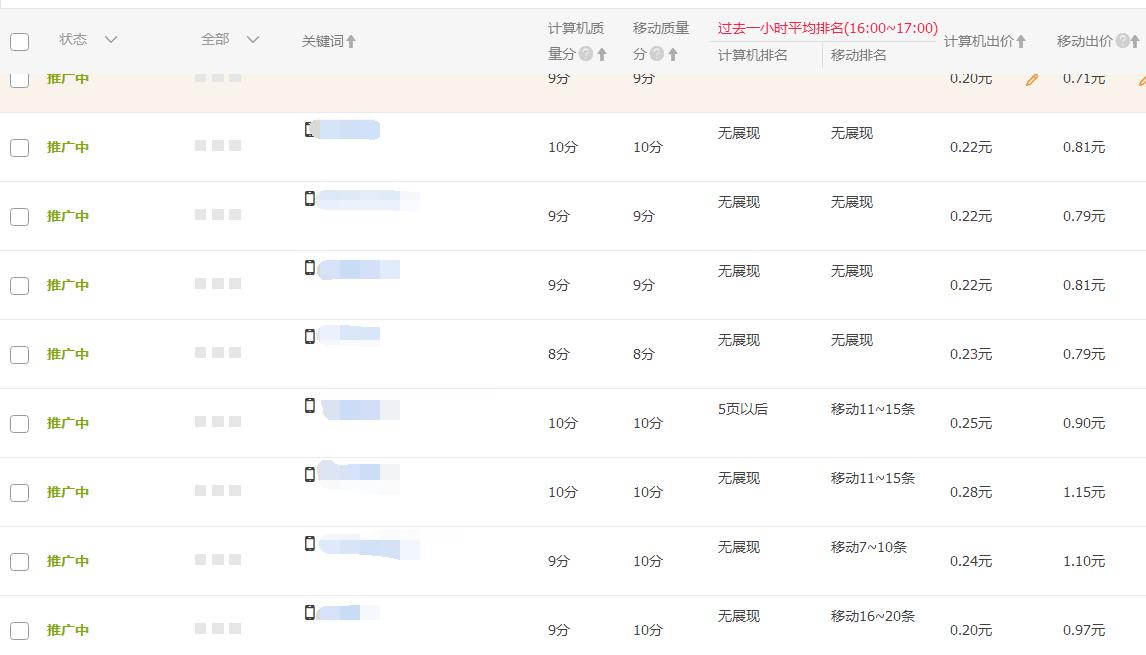Sort by 计算机出价 using the arrow icon

click(1021, 42)
